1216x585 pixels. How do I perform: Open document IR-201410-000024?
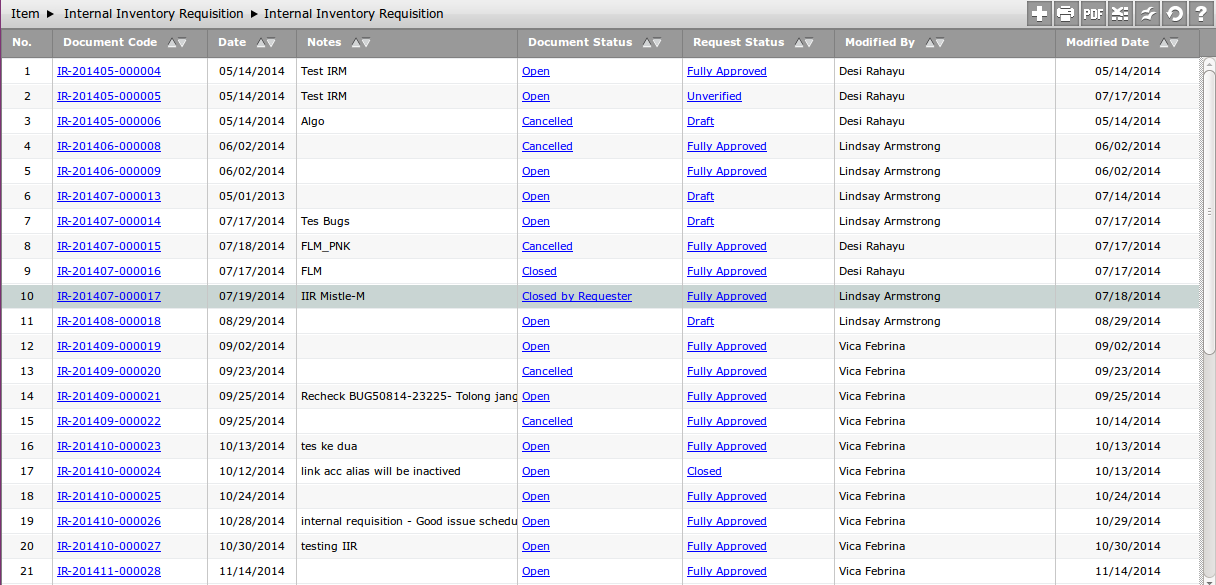click(x=109, y=471)
